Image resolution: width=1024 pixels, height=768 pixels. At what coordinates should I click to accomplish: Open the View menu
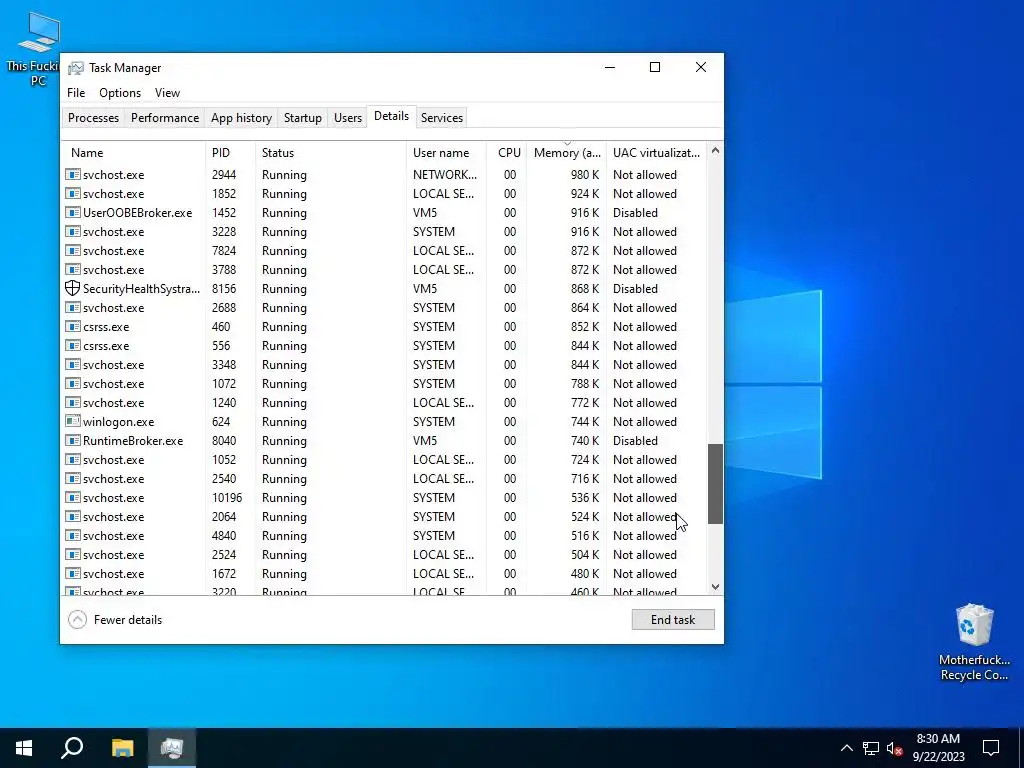click(x=167, y=93)
